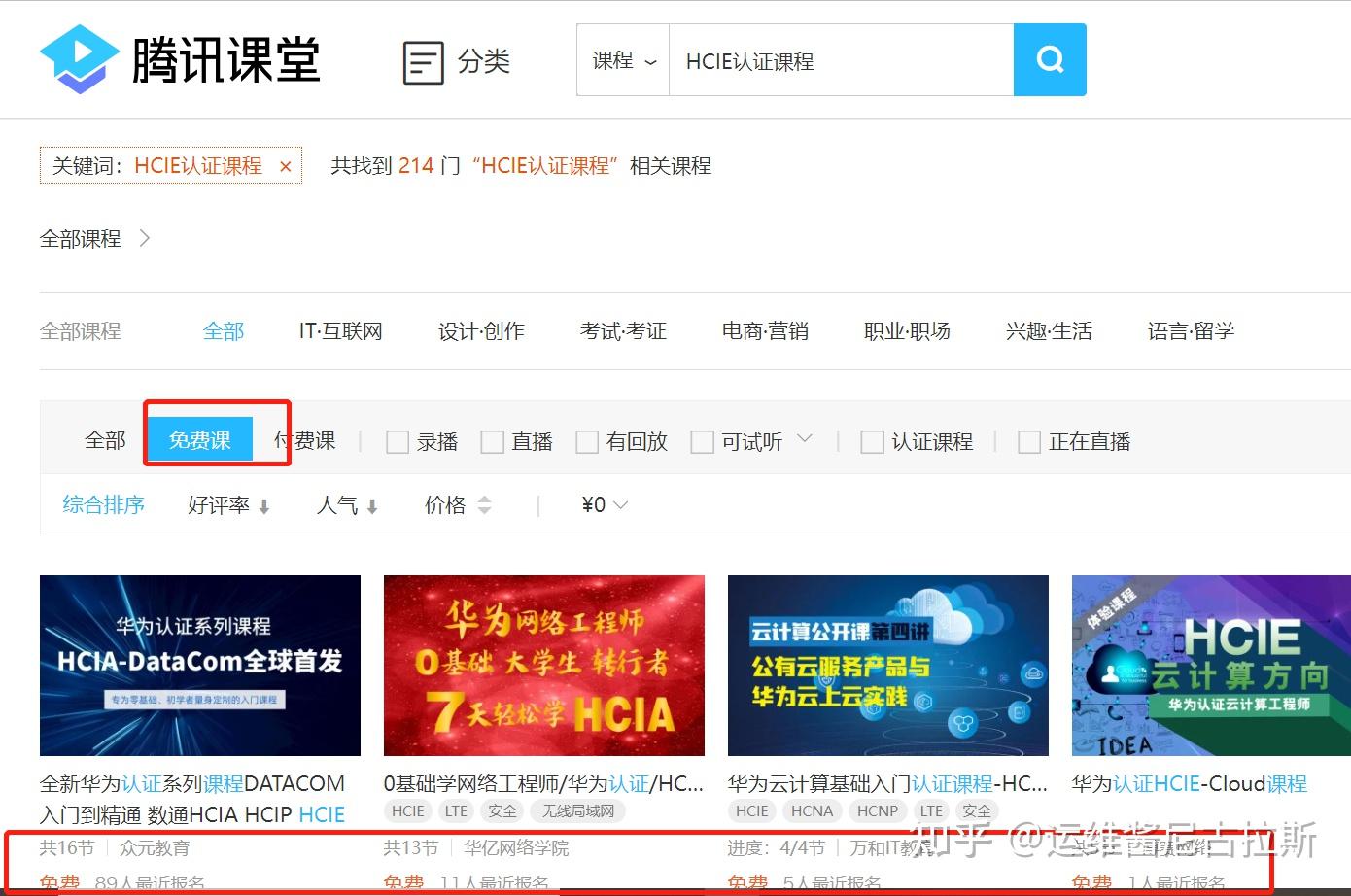
Task: Sort by 人气 down arrow
Action: click(x=371, y=506)
